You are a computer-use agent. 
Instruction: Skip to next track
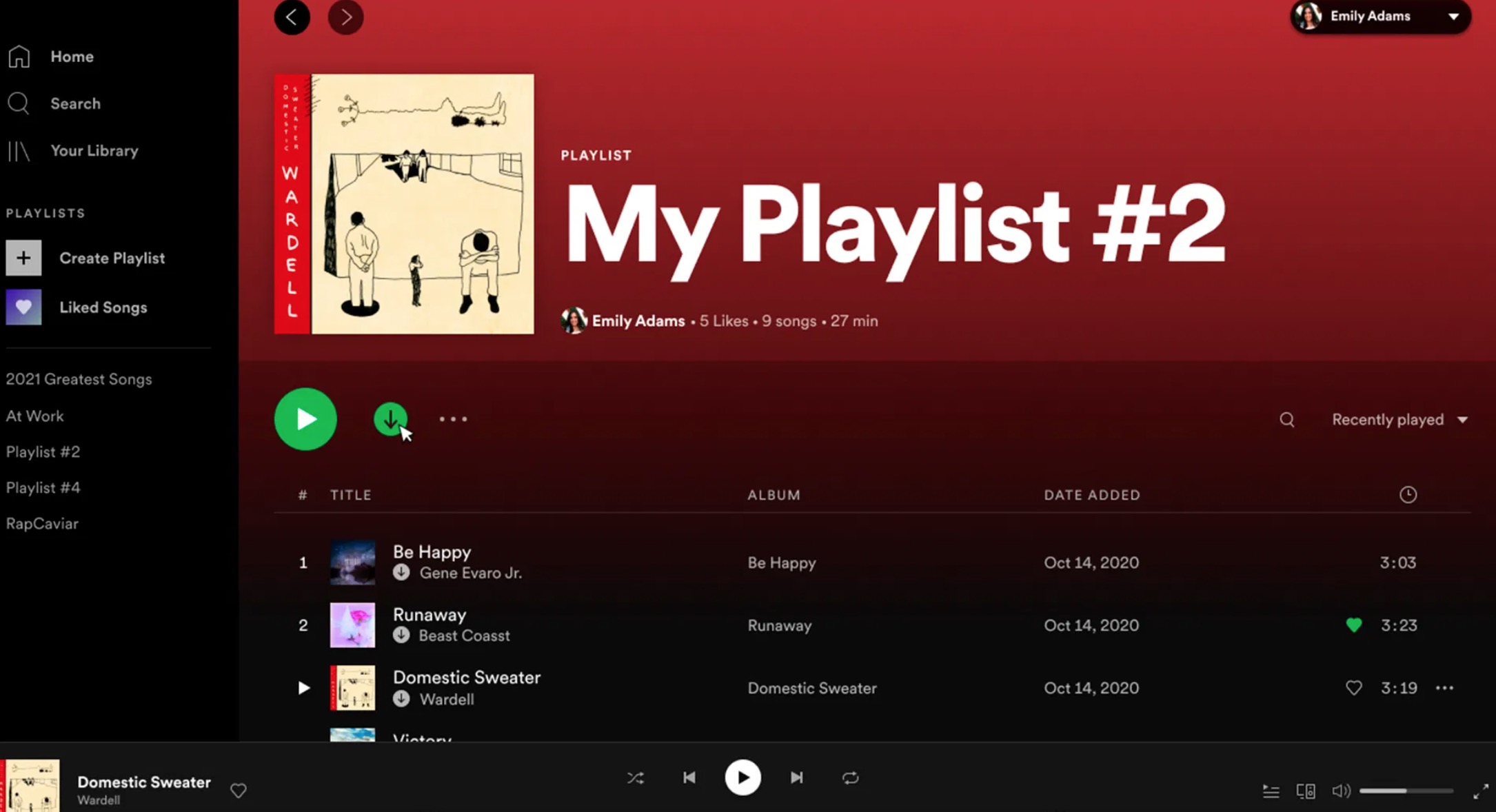pyautogui.click(x=796, y=778)
